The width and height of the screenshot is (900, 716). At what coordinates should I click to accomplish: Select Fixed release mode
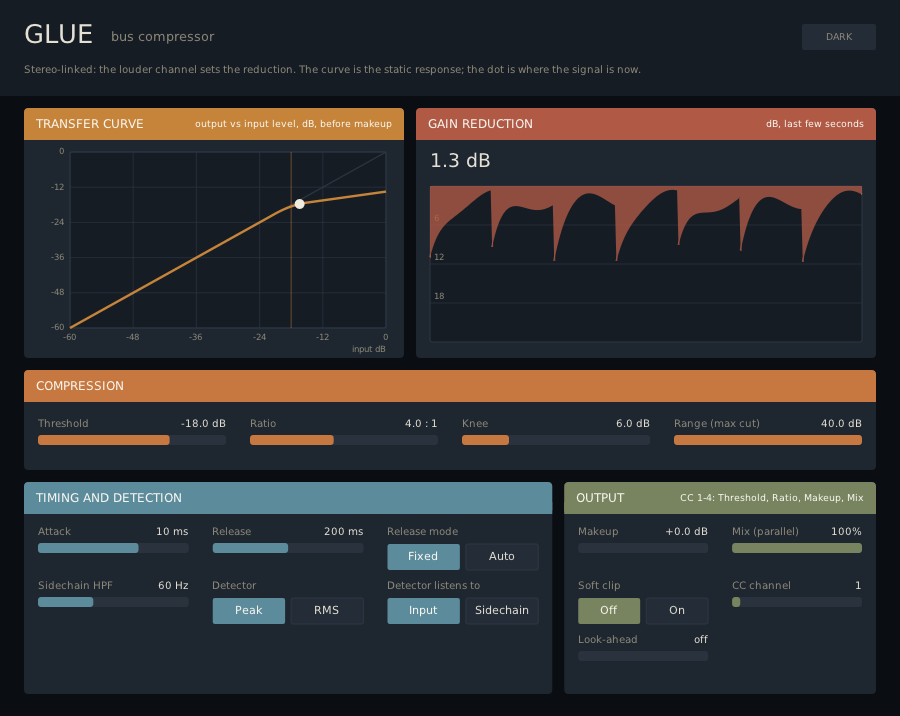click(423, 556)
